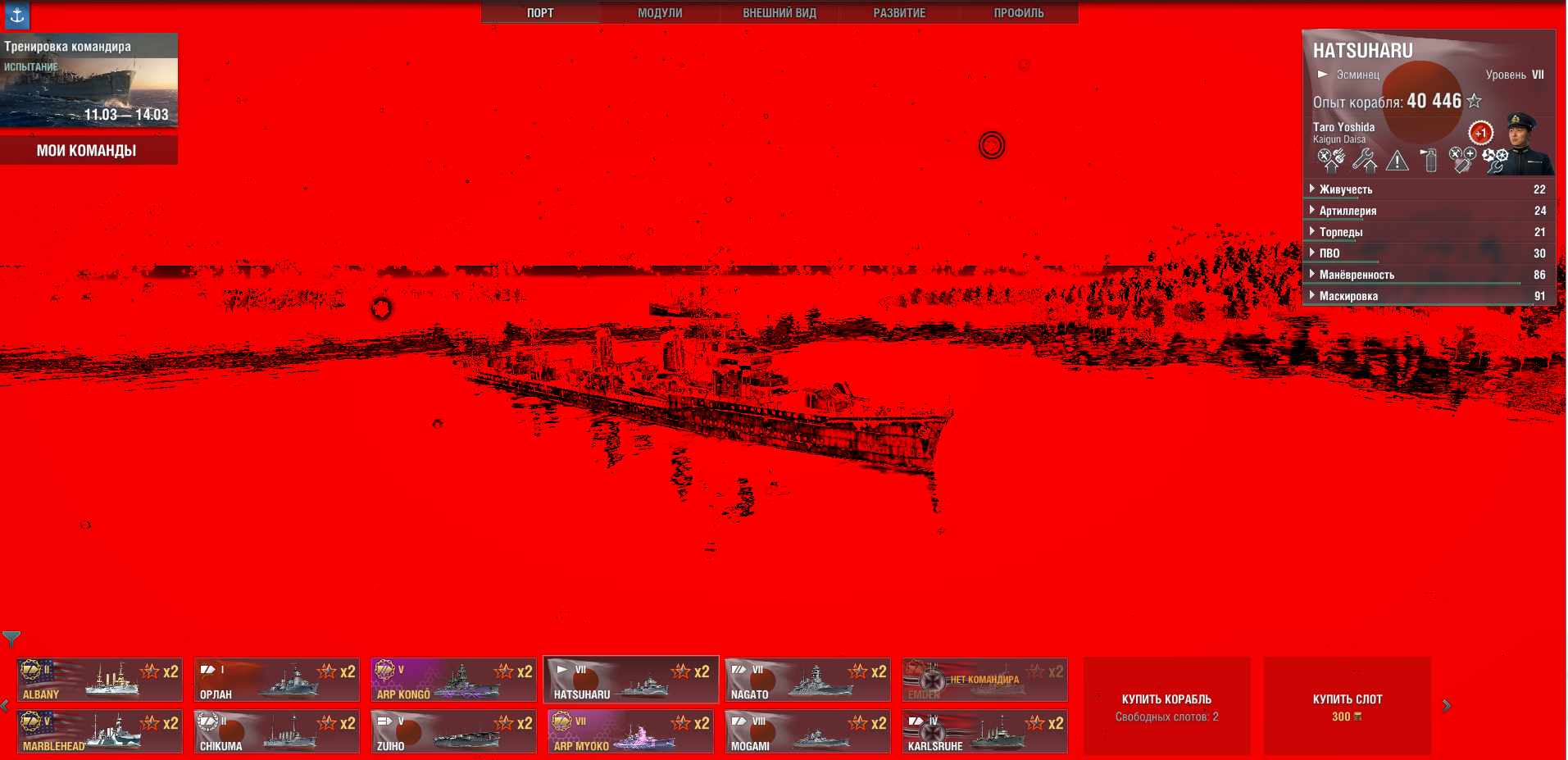Click the x2 star bonus on KARLSRUHE
The width and height of the screenshot is (1568, 760).
tap(1045, 723)
